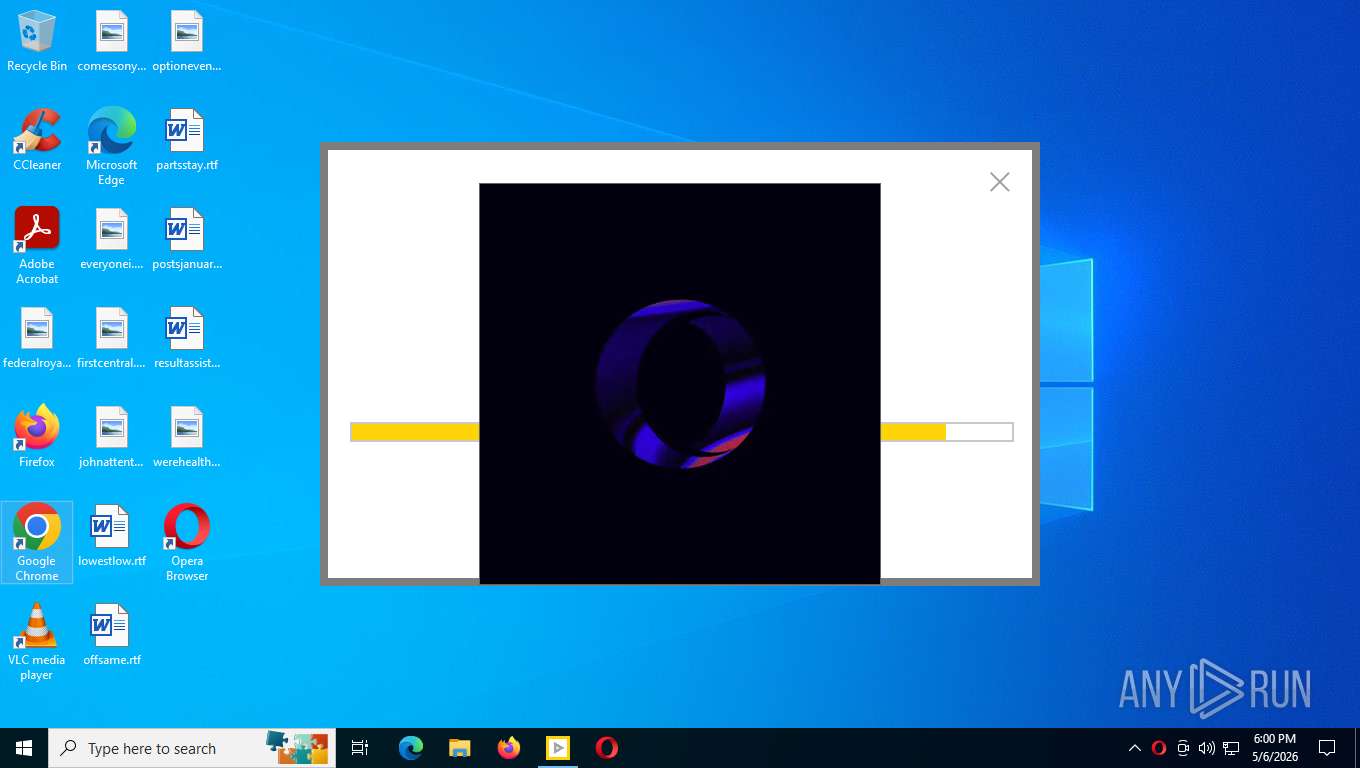Screen dimensions: 1360x768
Task: Open Firefox from the taskbar
Action: pyautogui.click(x=509, y=748)
